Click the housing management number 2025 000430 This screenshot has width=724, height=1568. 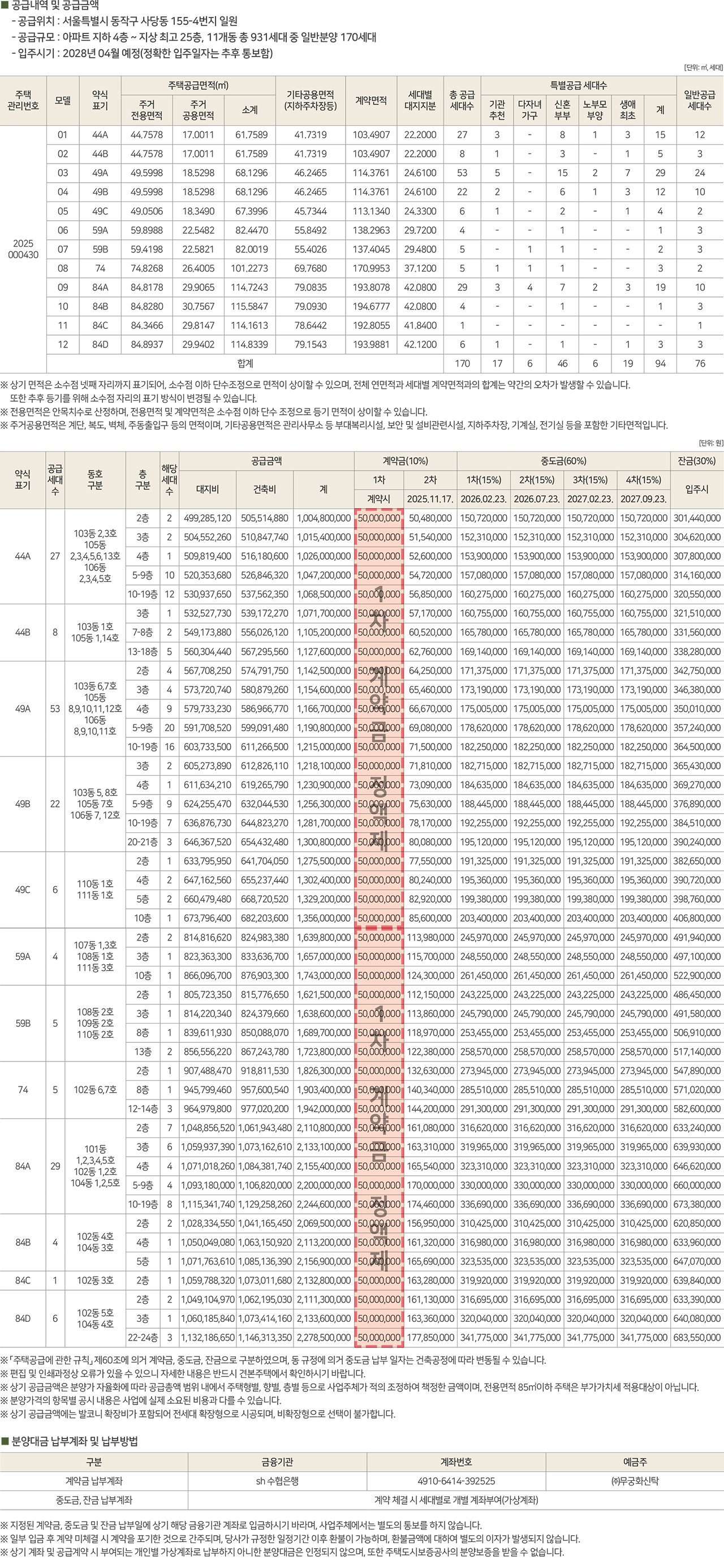pos(23,249)
